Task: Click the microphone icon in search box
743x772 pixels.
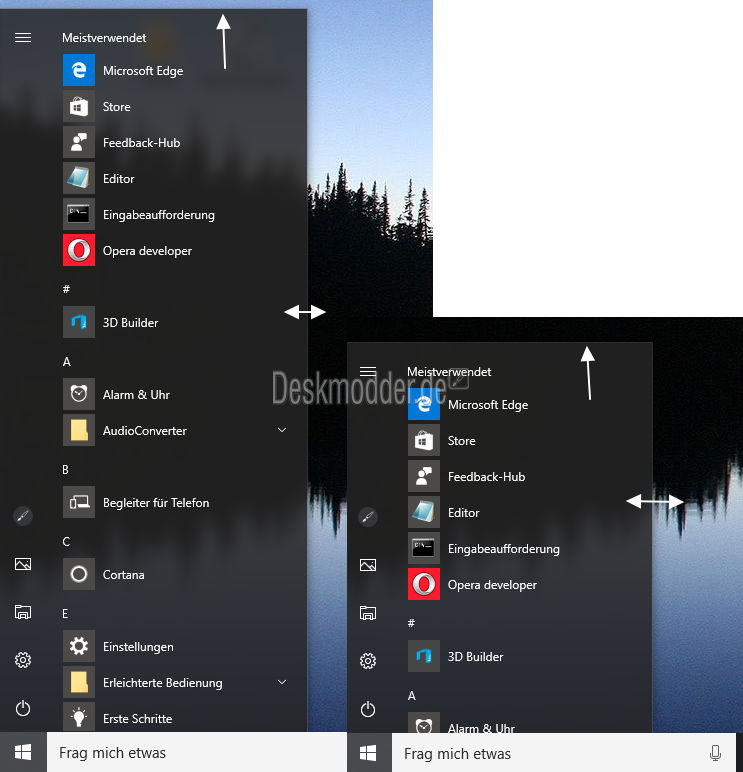Action: click(x=715, y=753)
